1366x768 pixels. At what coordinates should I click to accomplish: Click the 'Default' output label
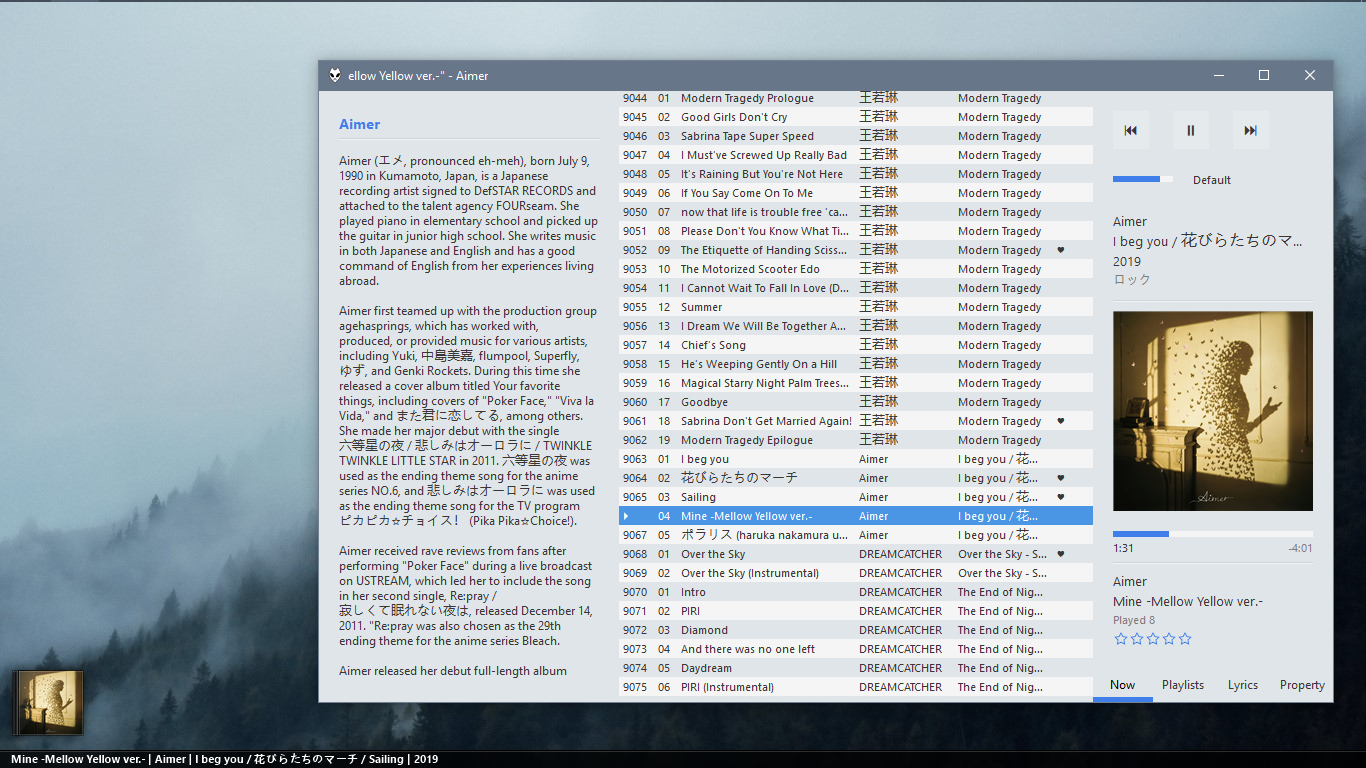pyautogui.click(x=1212, y=180)
